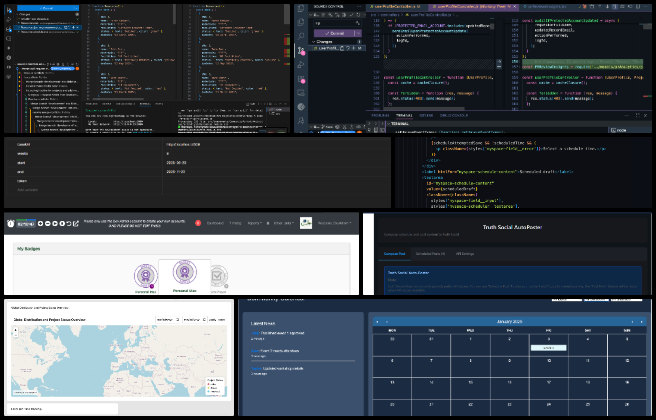Viewport: 656px width, 420px height.
Task: Open Dashboard link in the navbar
Action: pos(215,223)
